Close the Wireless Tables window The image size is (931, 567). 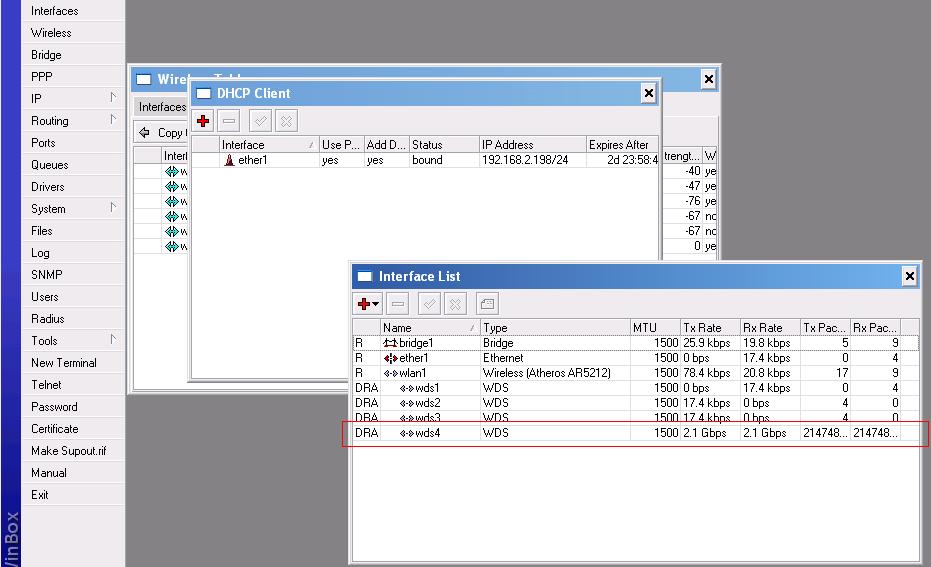(708, 79)
